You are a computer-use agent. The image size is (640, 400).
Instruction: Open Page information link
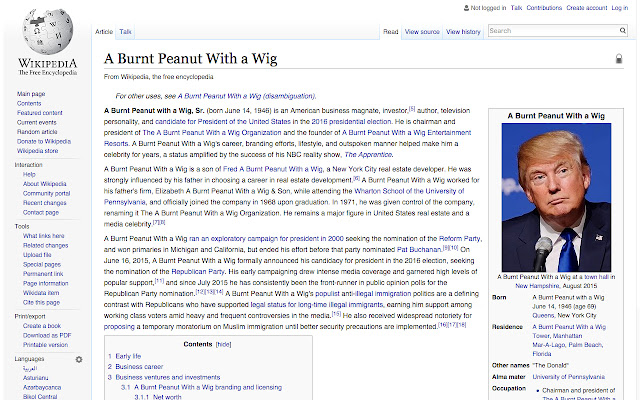point(46,283)
